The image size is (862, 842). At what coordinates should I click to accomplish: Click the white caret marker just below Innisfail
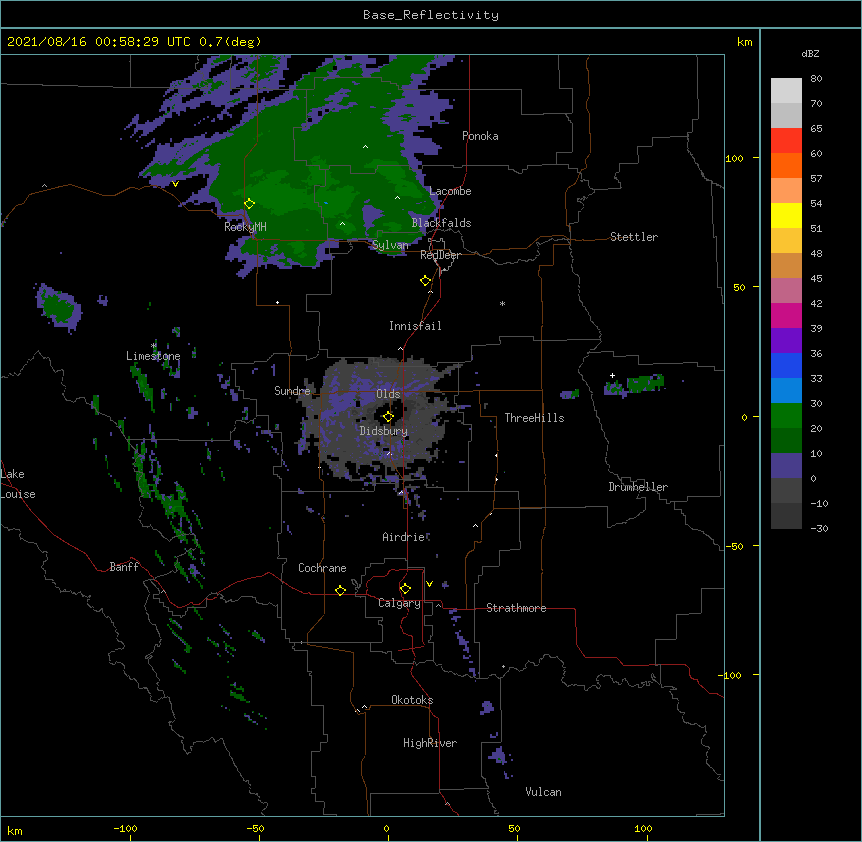pos(400,348)
